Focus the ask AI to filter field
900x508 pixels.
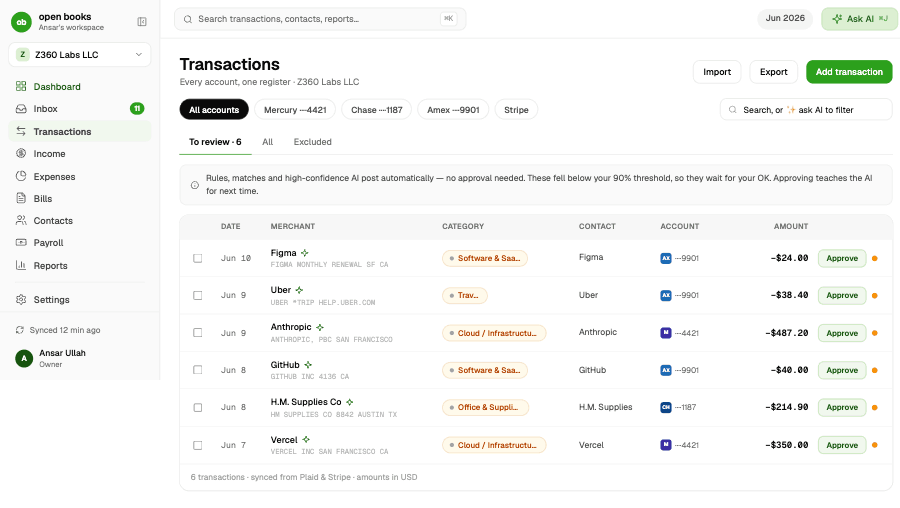click(806, 110)
